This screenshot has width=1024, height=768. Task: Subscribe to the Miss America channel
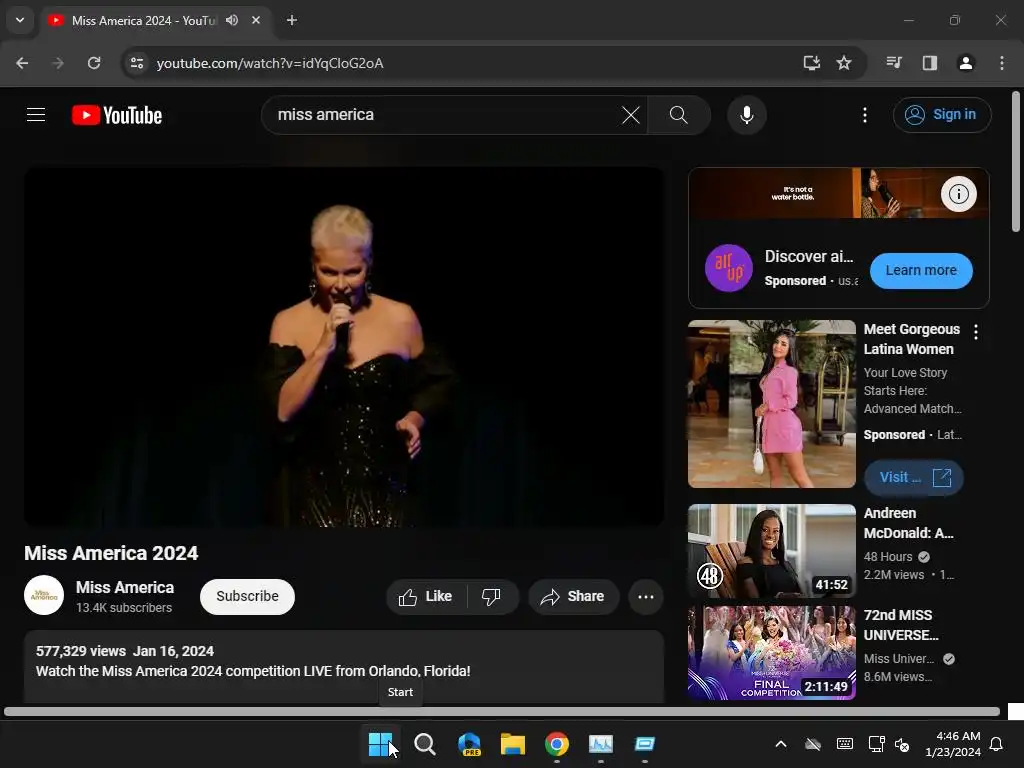pos(247,596)
